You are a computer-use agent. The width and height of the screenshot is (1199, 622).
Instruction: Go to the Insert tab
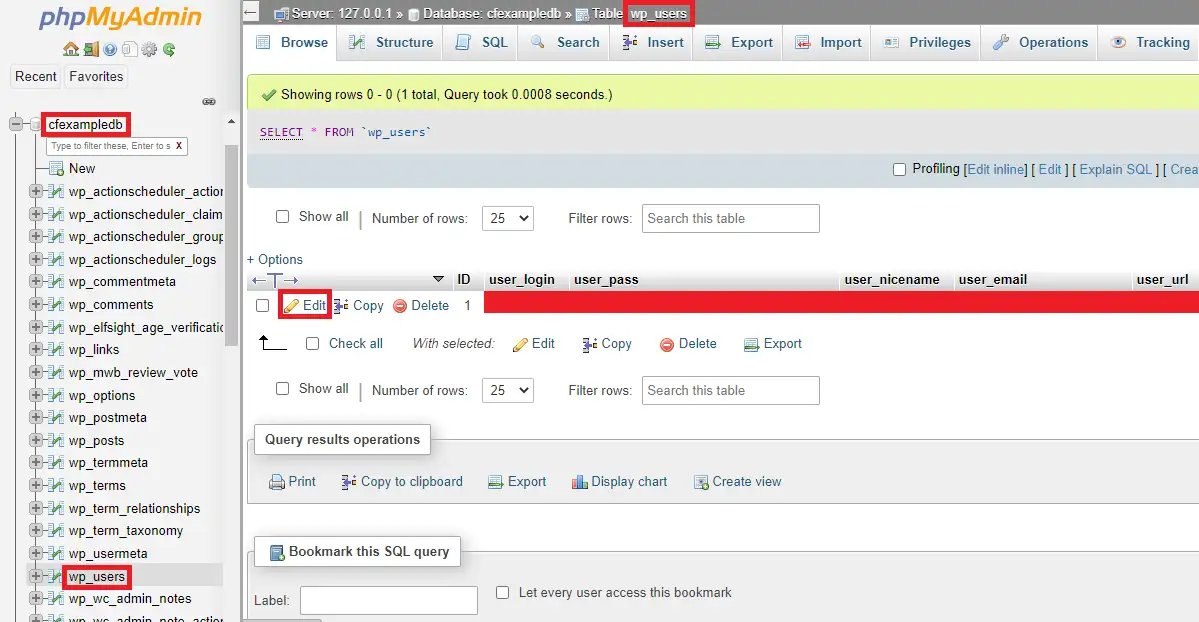coord(652,43)
